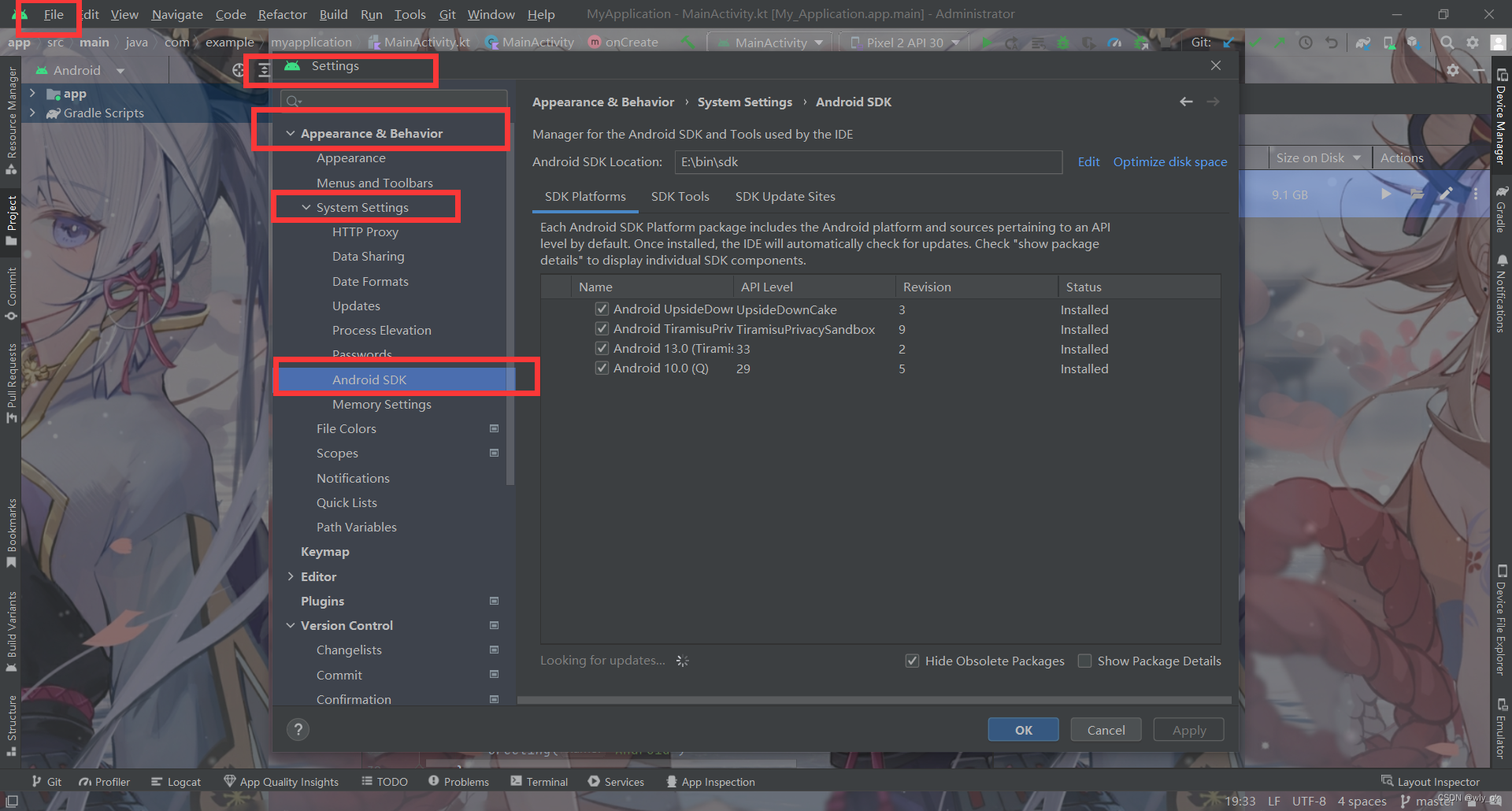Viewport: 1512px width, 811px height.
Task: Collapse Appearance & Behavior section
Action: (x=291, y=134)
